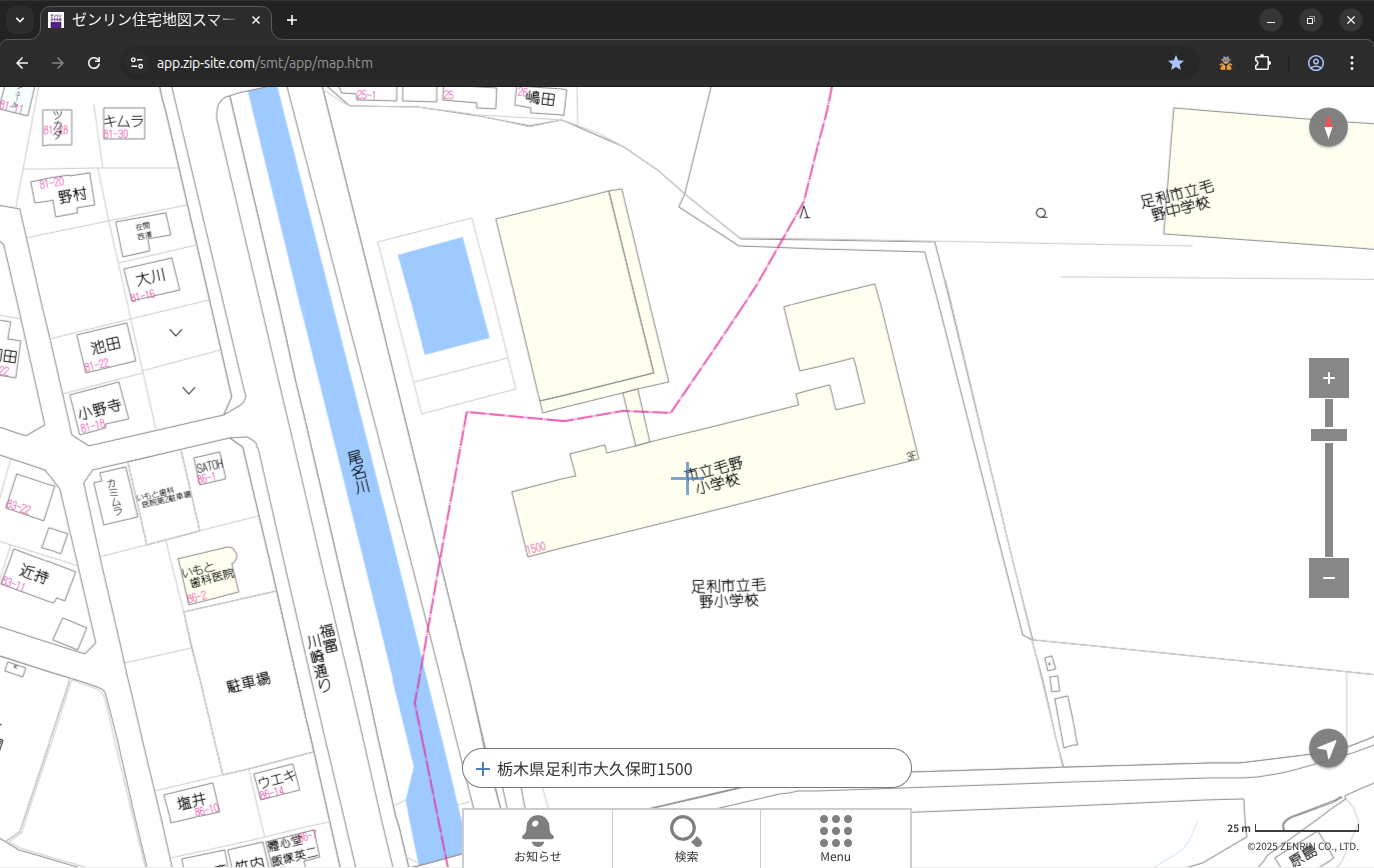Open the browser Extensions puzzle icon
The height and width of the screenshot is (868, 1374).
(1263, 63)
